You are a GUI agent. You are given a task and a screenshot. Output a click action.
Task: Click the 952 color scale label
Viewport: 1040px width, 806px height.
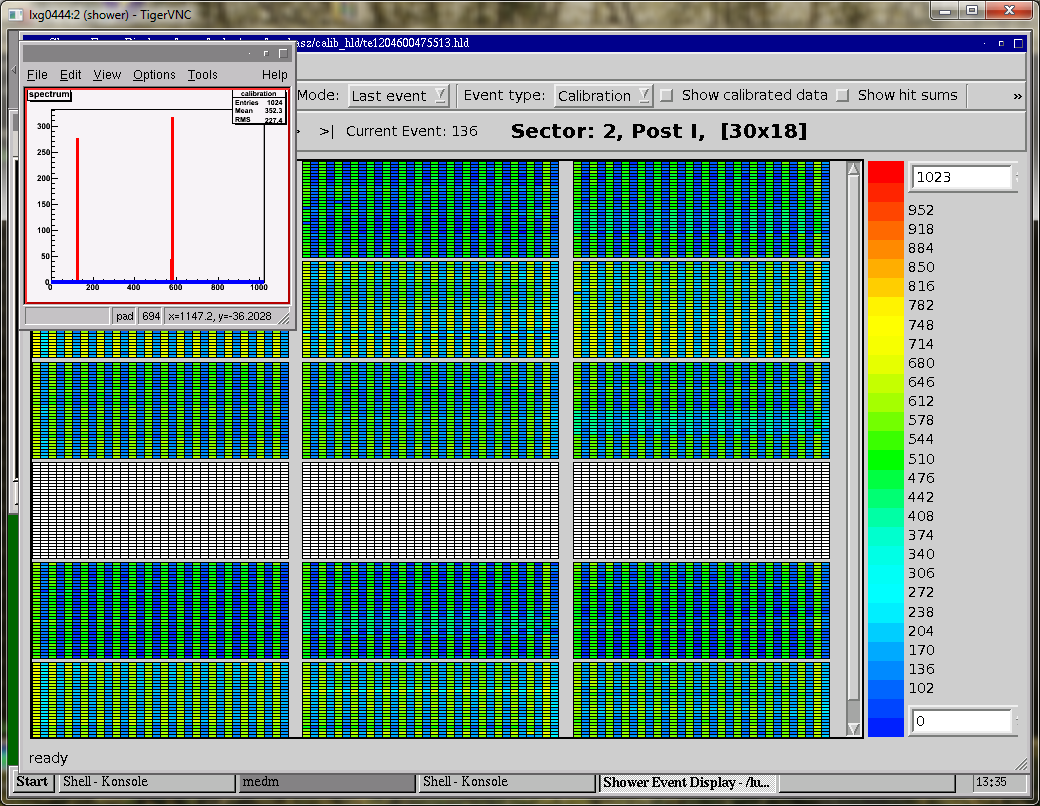[921, 210]
